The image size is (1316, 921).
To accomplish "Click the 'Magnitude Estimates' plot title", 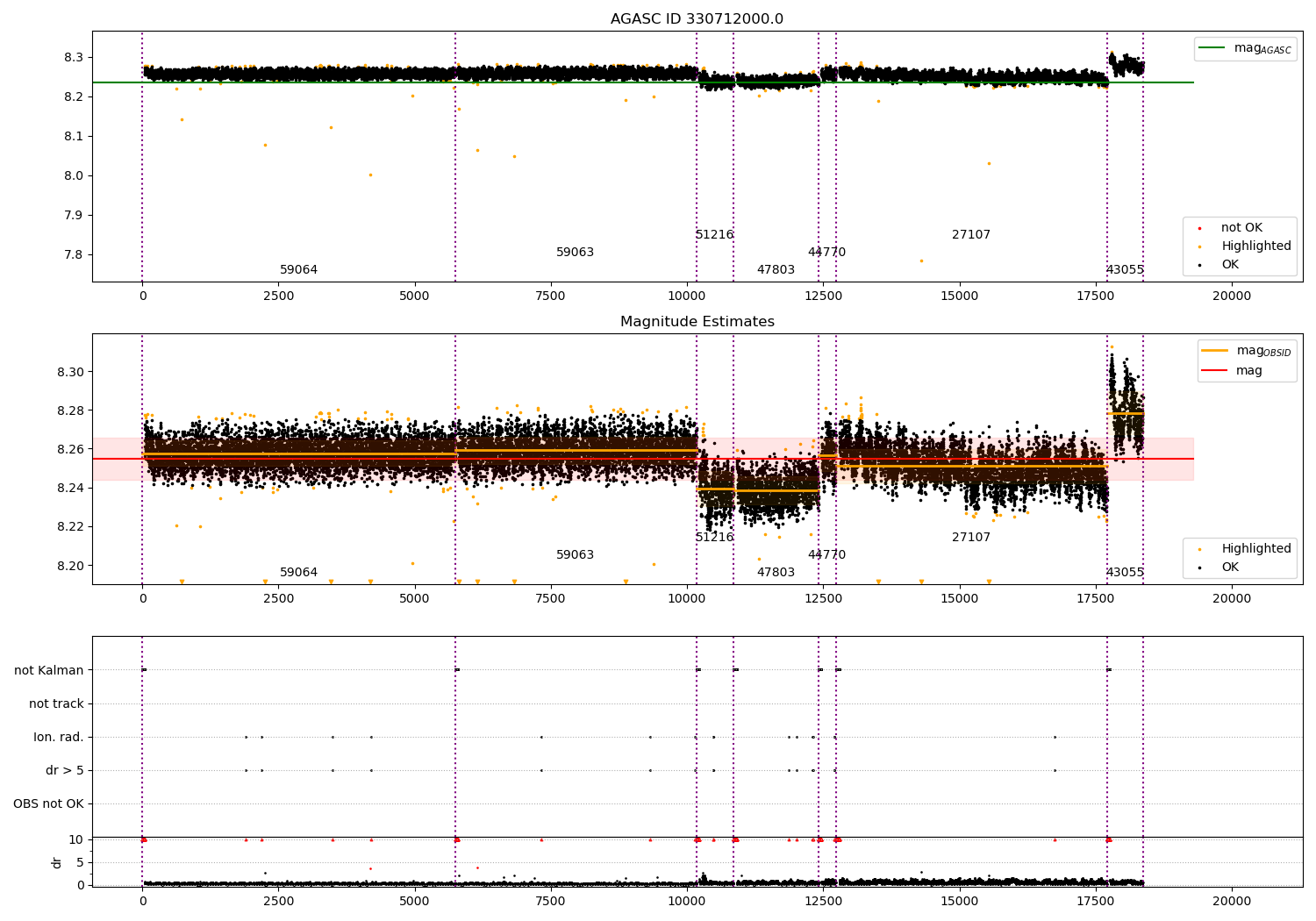I will coord(697,322).
